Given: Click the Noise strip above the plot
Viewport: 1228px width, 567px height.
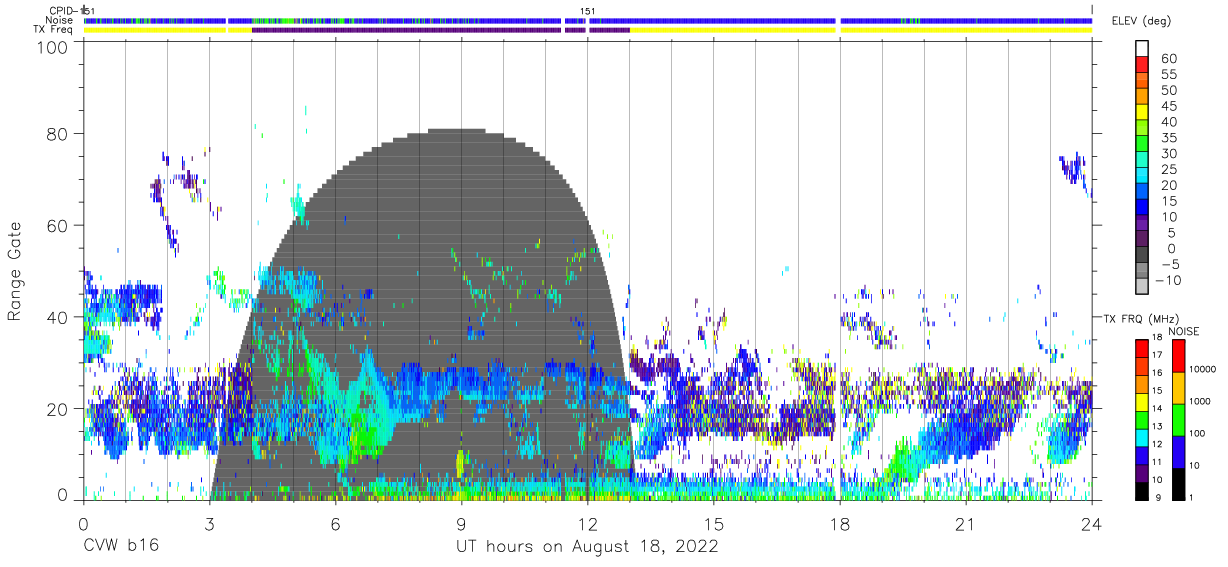Looking at the screenshot, I should coord(588,20).
